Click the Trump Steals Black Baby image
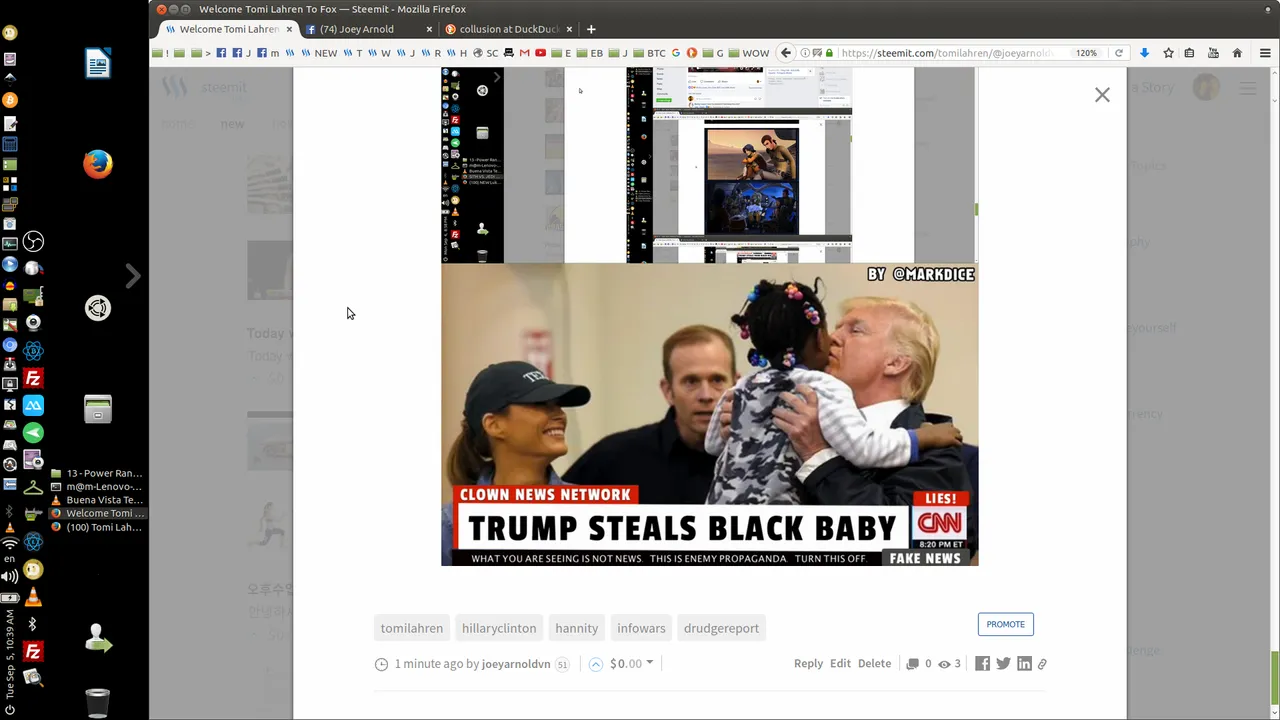This screenshot has height=720, width=1280. click(709, 414)
